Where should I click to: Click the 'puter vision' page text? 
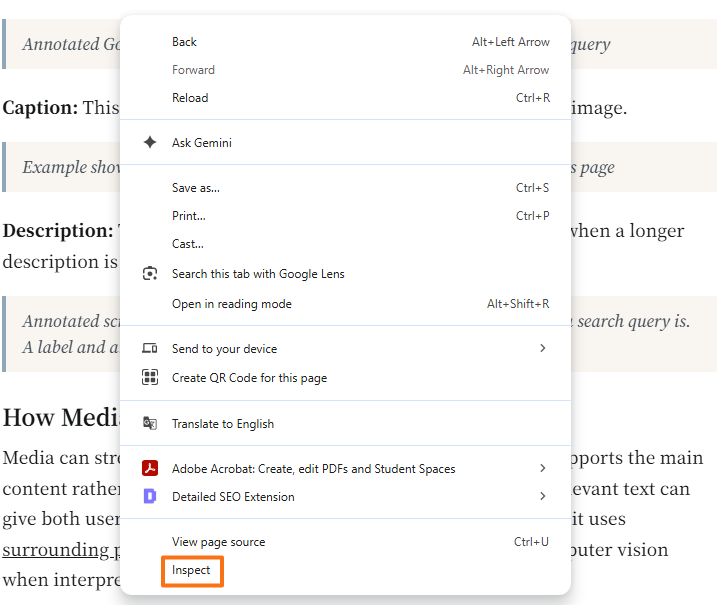(x=620, y=549)
